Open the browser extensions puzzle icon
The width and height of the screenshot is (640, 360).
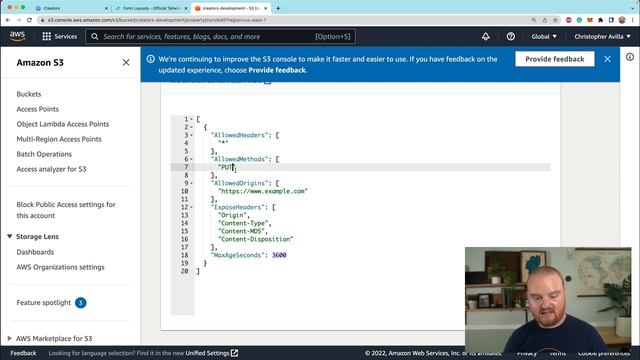600,20
